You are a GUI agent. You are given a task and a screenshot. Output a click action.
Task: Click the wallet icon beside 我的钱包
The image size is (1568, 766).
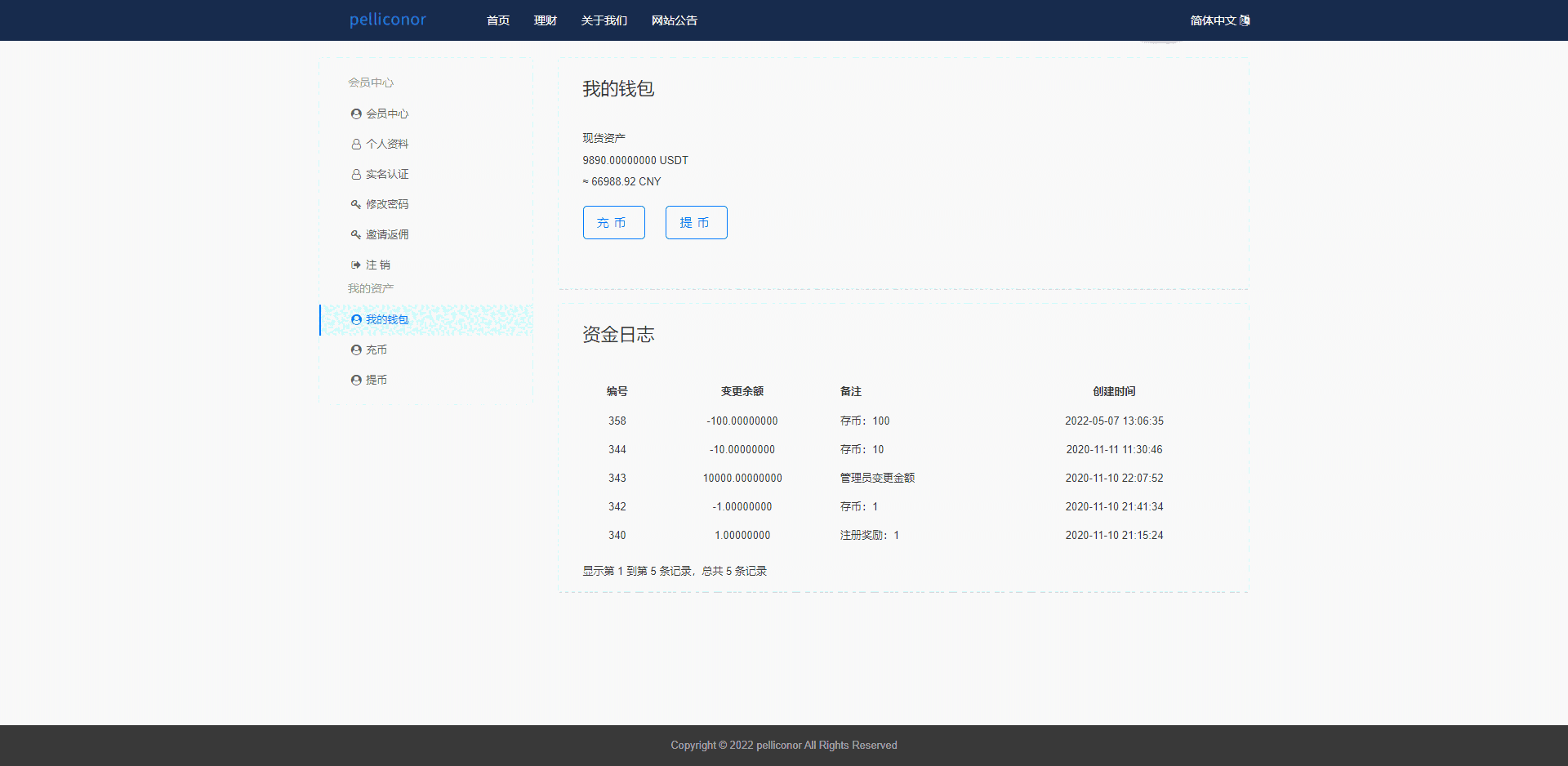tap(356, 320)
